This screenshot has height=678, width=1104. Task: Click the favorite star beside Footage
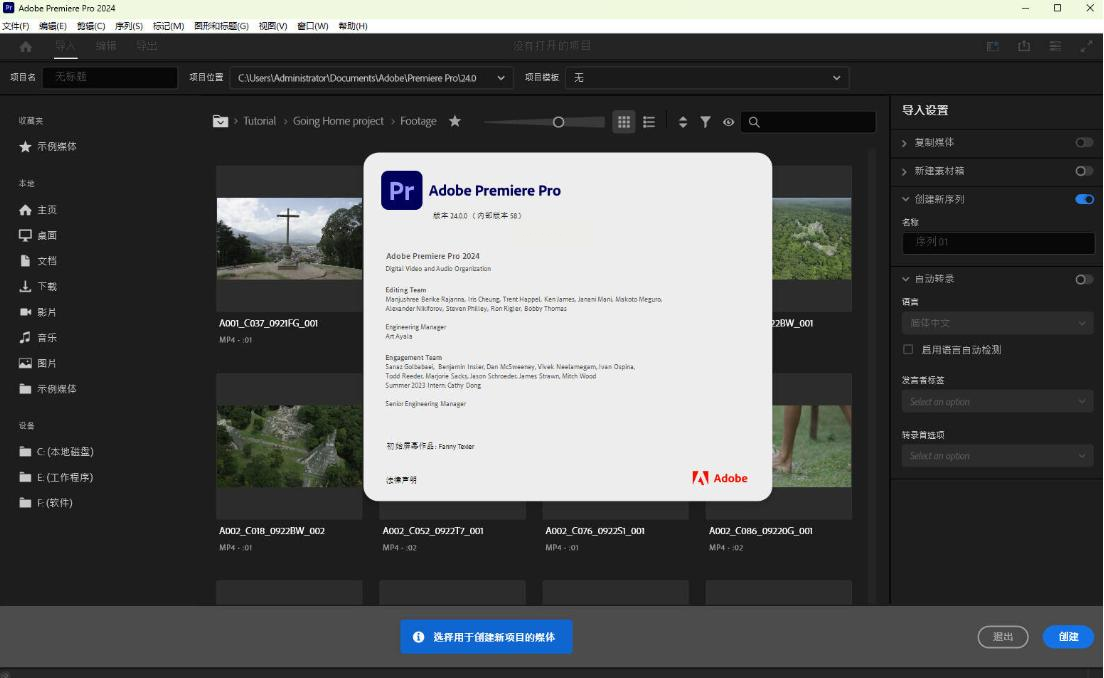[455, 121]
